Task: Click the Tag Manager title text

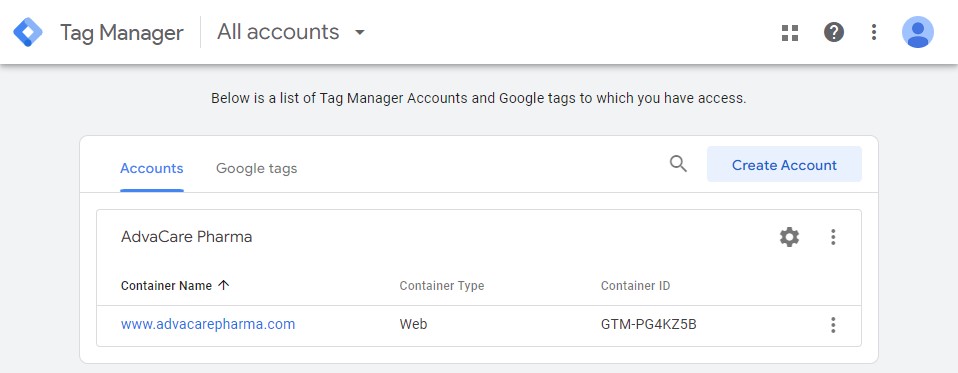Action: point(122,32)
